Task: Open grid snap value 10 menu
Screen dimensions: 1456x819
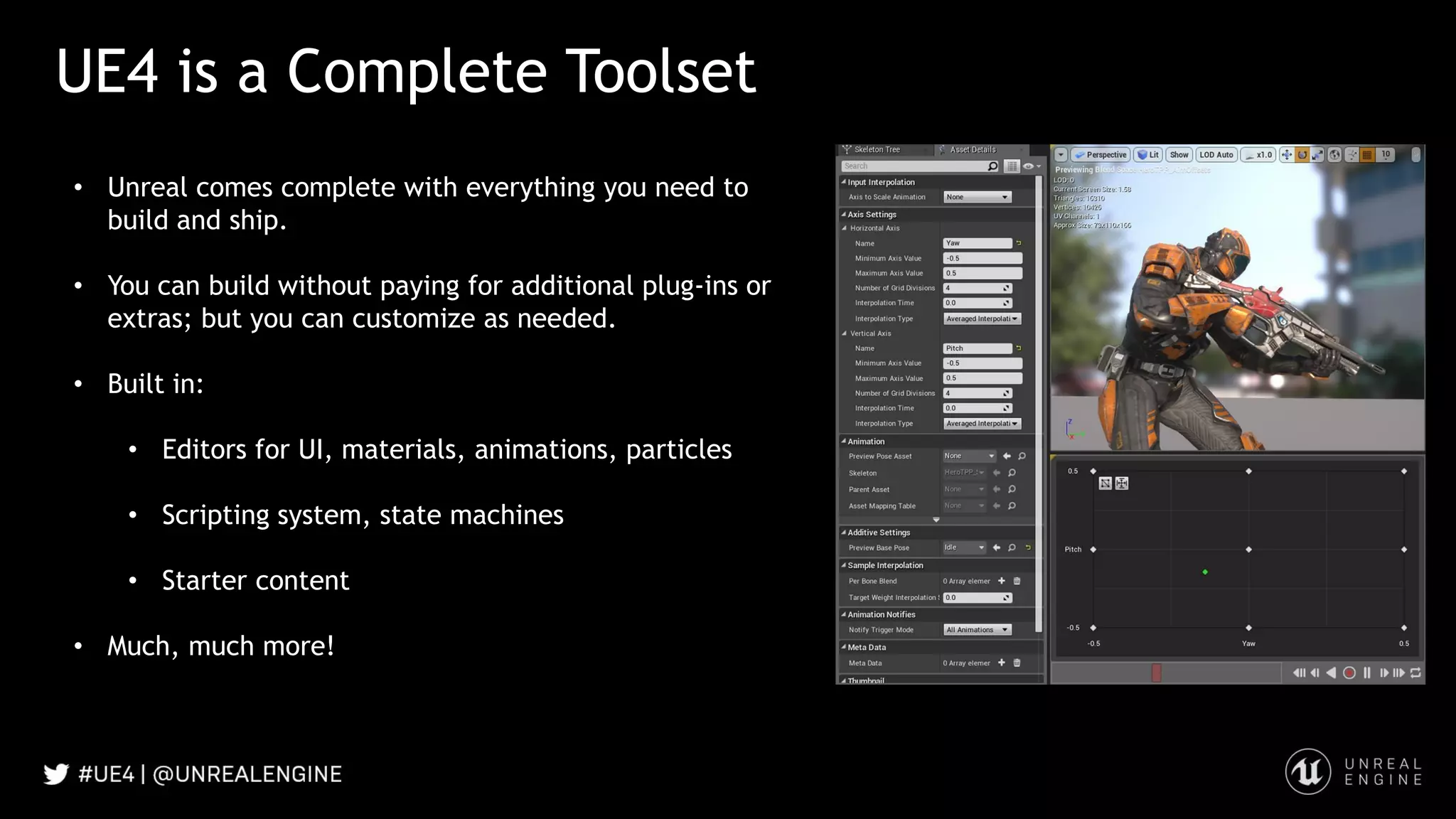Action: [x=1386, y=155]
